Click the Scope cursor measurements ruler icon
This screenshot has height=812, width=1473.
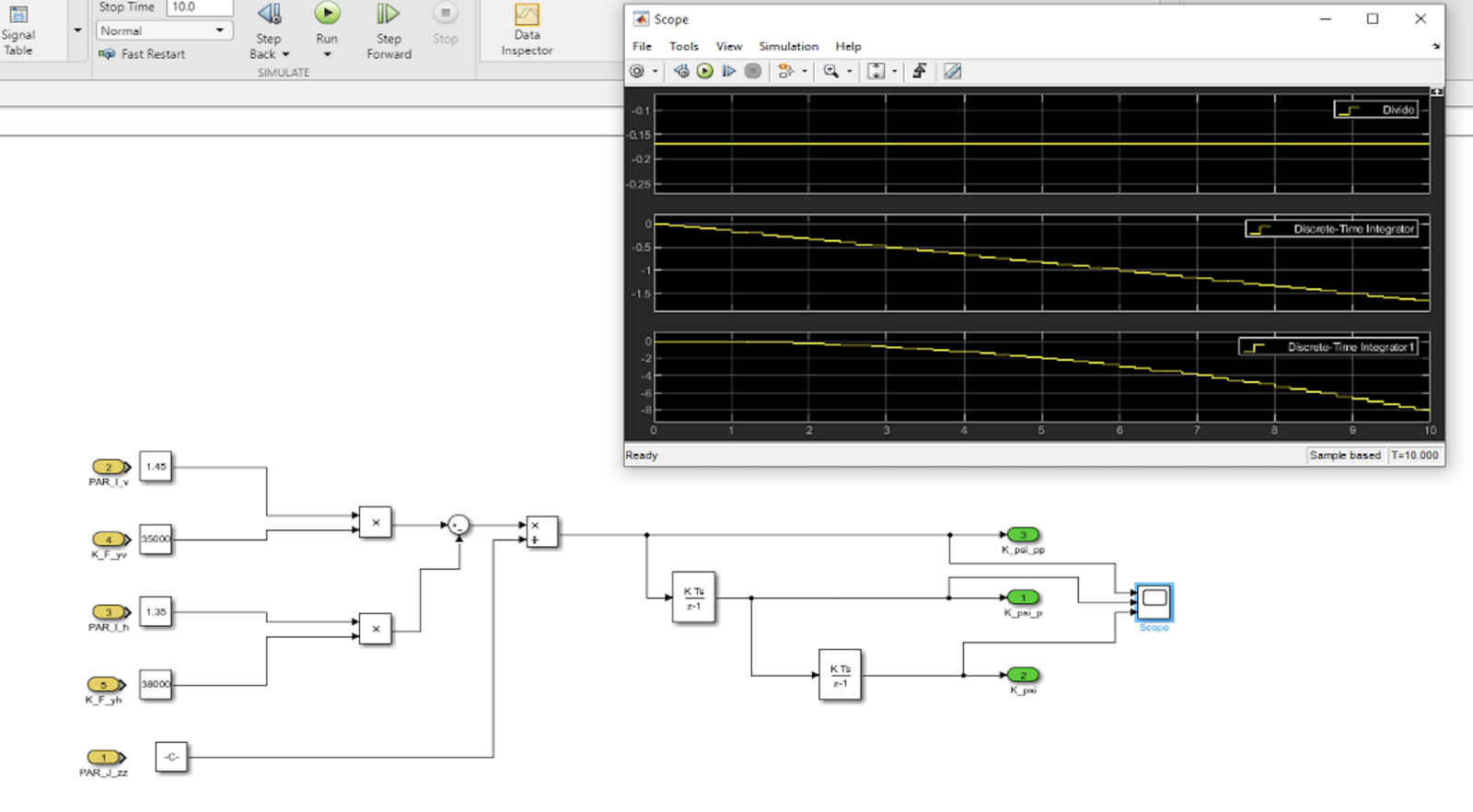(x=952, y=71)
